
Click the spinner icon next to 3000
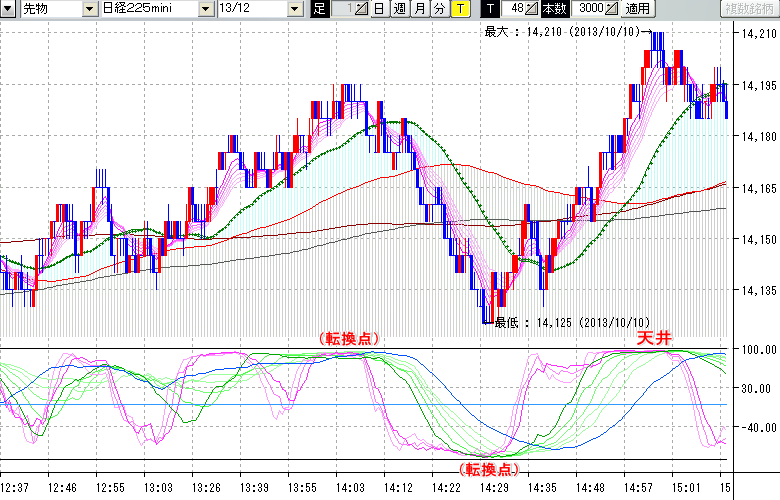pyautogui.click(x=612, y=9)
